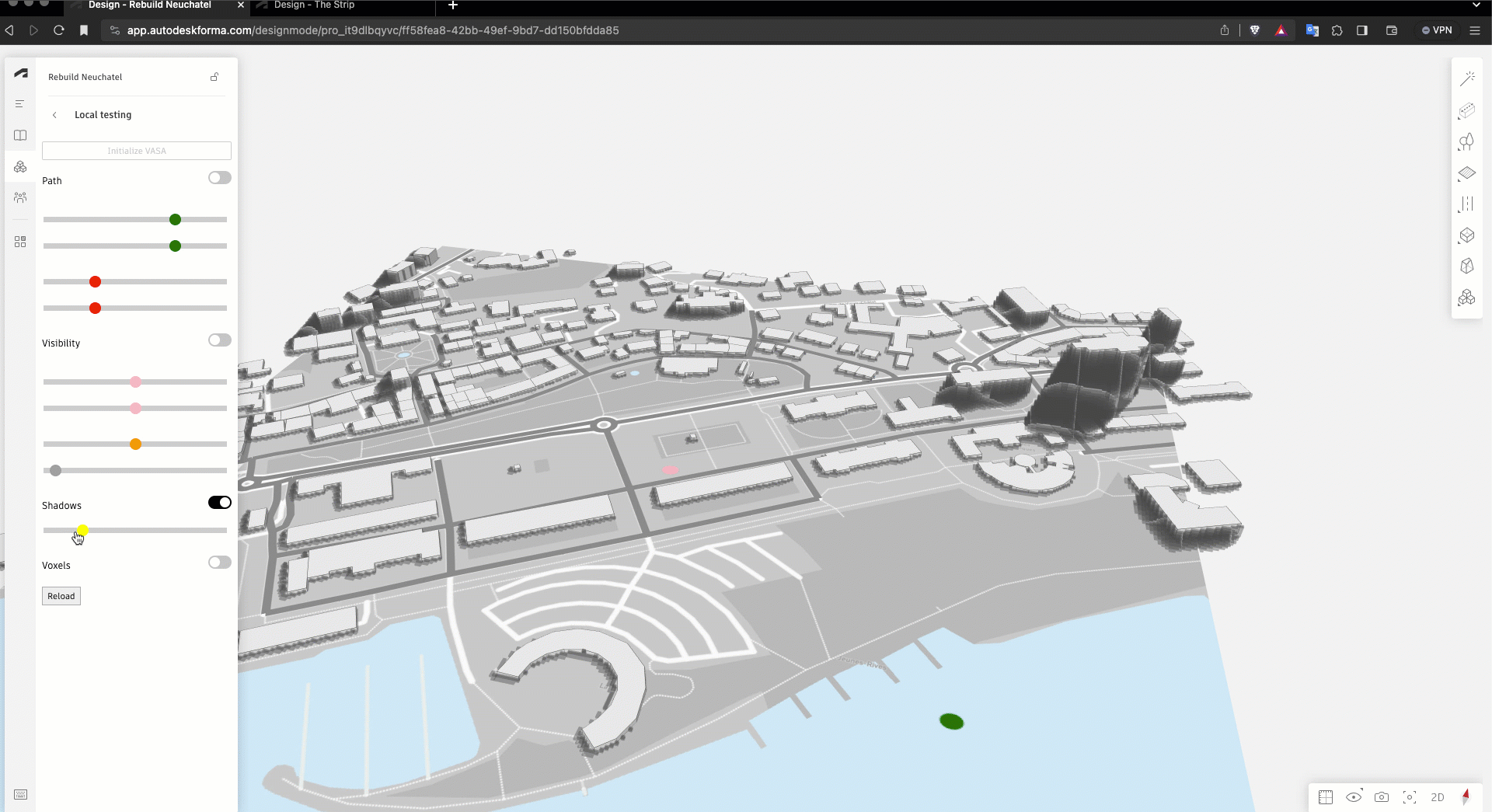Select the road lanes tool
The width and height of the screenshot is (1492, 812).
[1466, 204]
